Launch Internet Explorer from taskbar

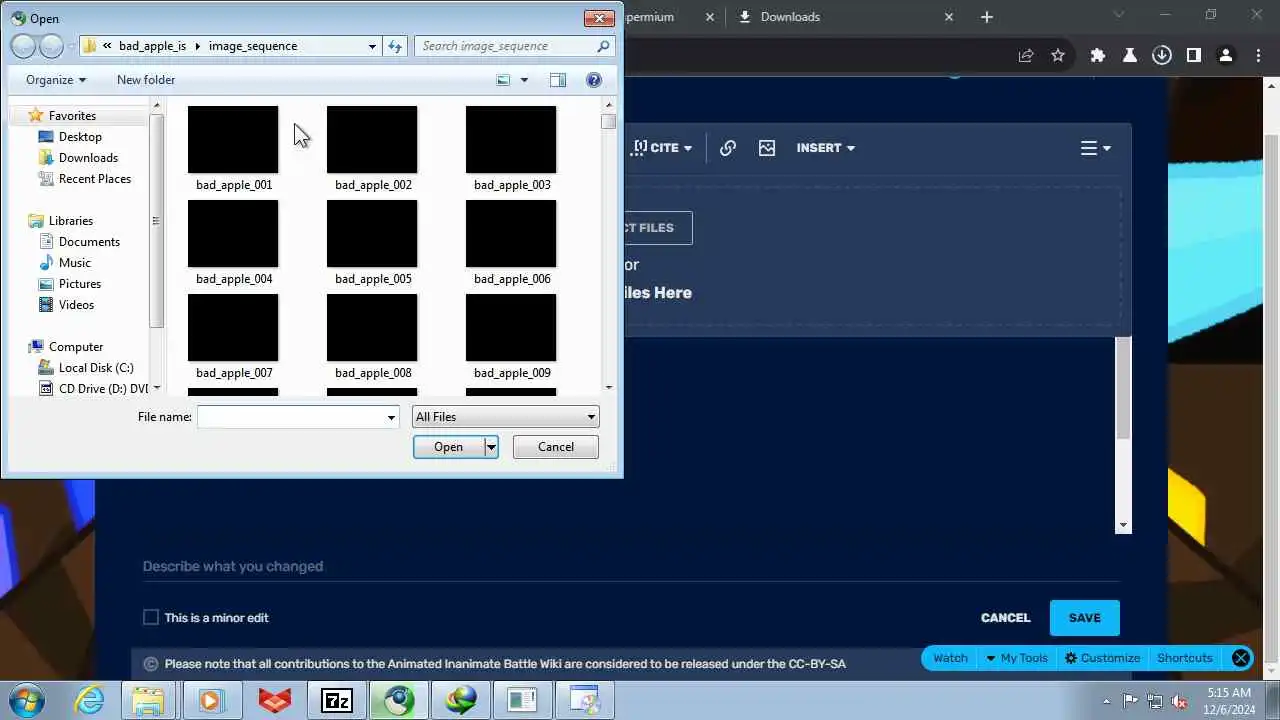tap(90, 700)
